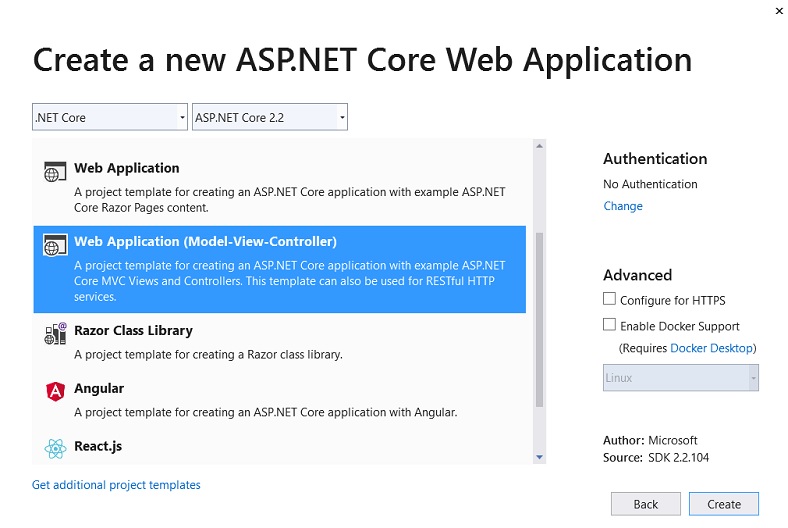Screen dimensions: 788x528
Task: Click the template list scroll down arrow
Action: [539, 457]
